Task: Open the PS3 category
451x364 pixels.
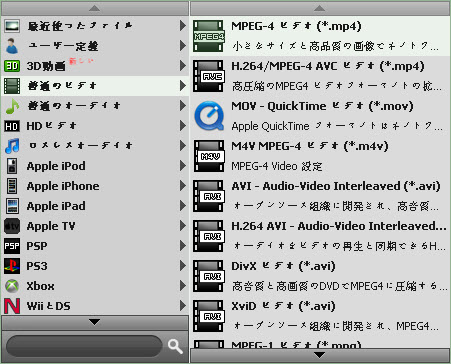Action: coord(95,266)
